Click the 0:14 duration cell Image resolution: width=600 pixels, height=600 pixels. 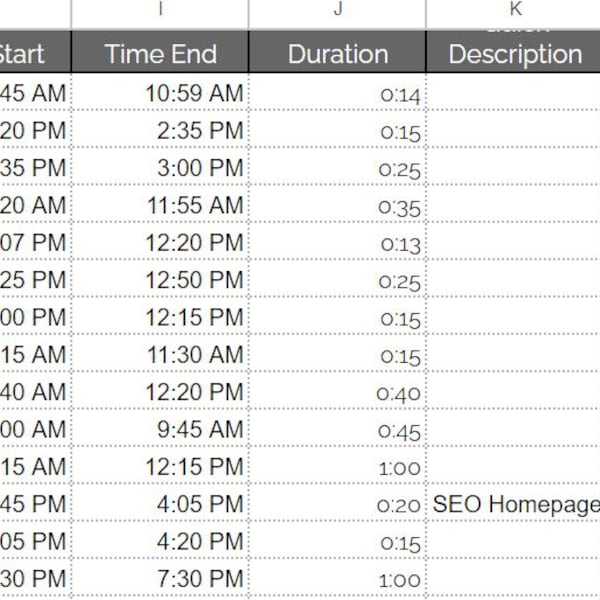tap(337, 92)
